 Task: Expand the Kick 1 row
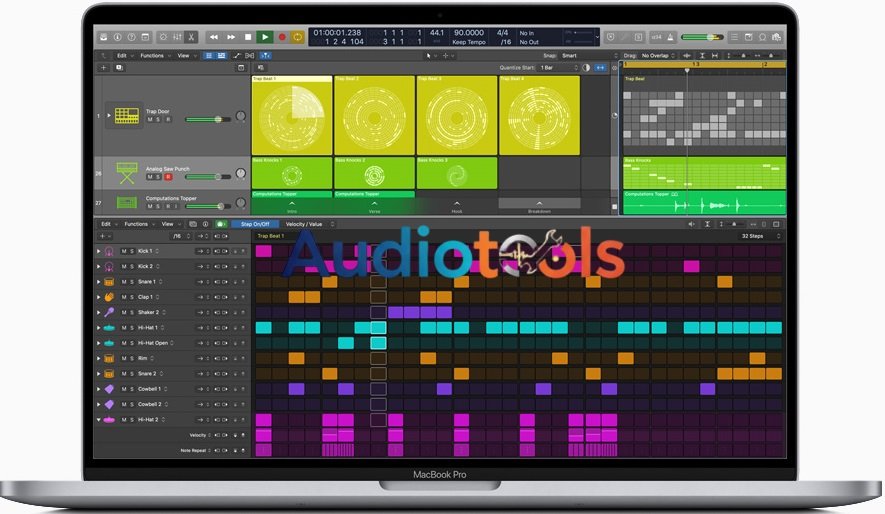pyautogui.click(x=99, y=251)
